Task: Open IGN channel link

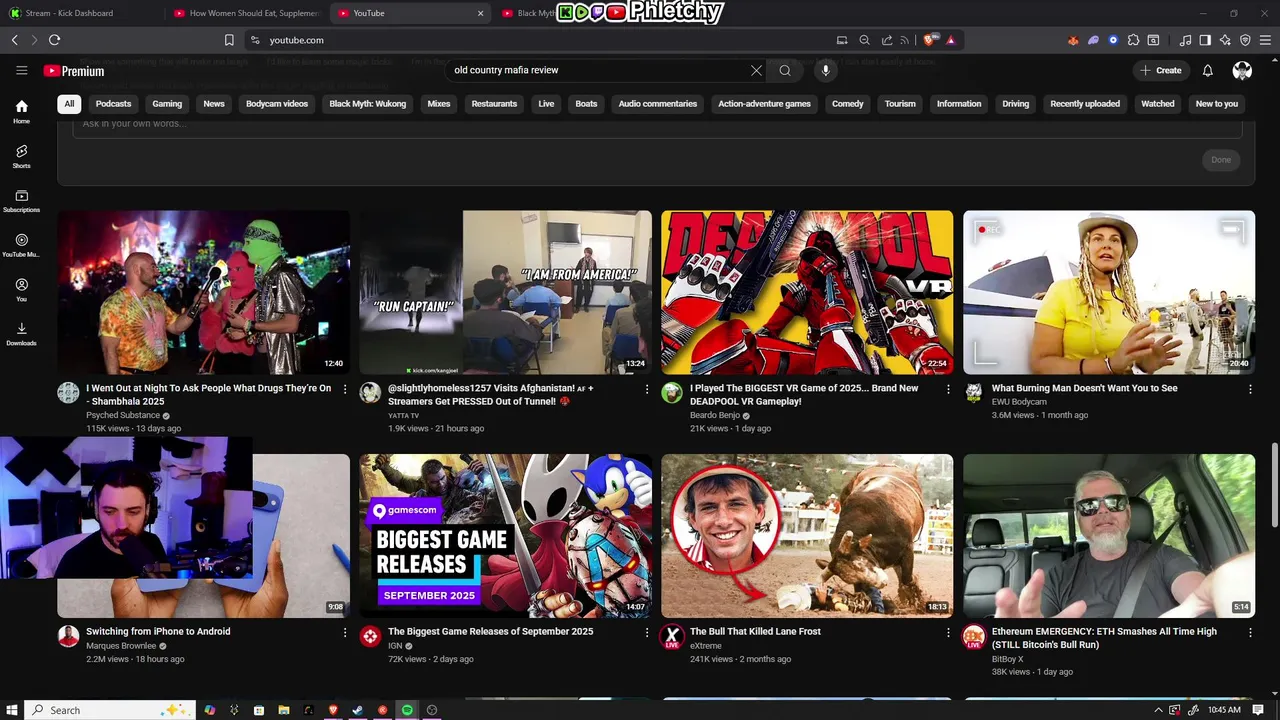Action: pos(394,646)
